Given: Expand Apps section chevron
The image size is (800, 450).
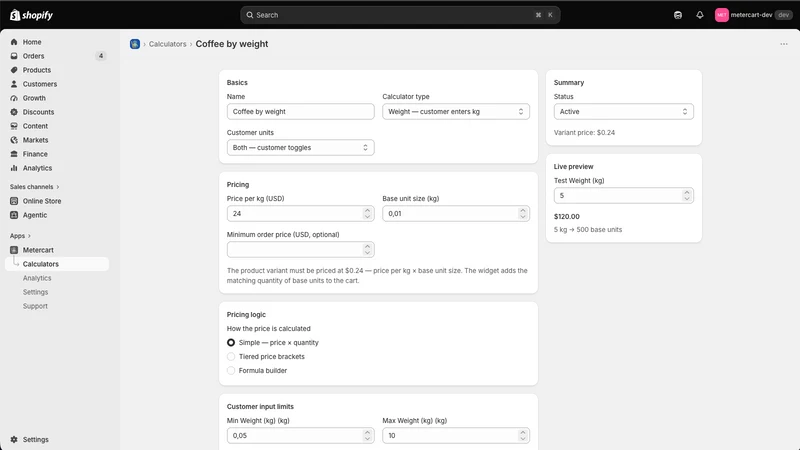Looking at the screenshot, I should [x=29, y=236].
